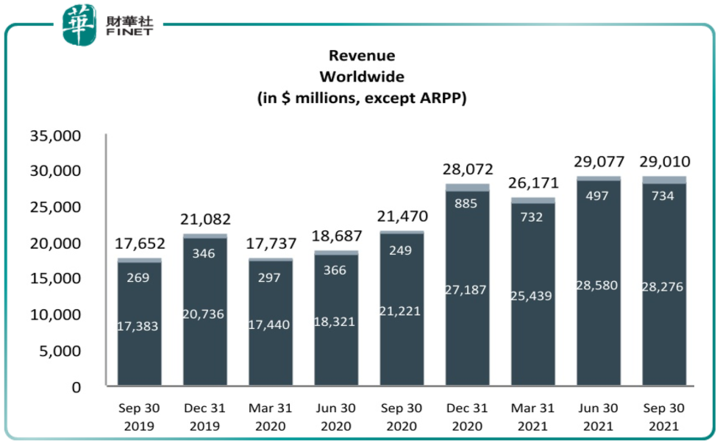Click the FINET logo icon
720x446 pixels.
point(79,25)
